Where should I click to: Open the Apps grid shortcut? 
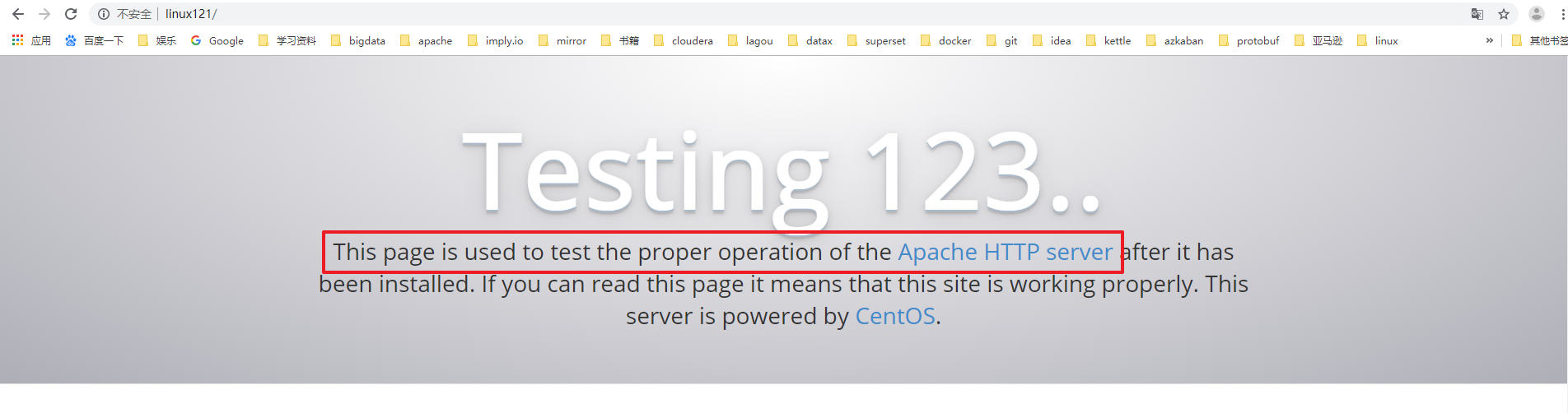pos(31,40)
